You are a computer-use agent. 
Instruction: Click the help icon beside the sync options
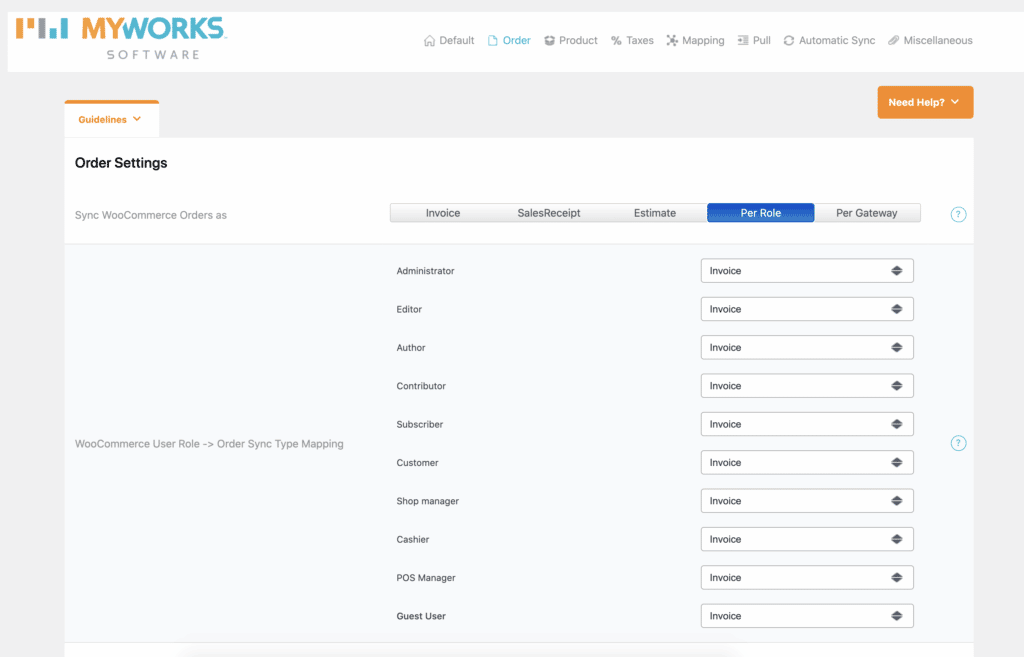(957, 214)
